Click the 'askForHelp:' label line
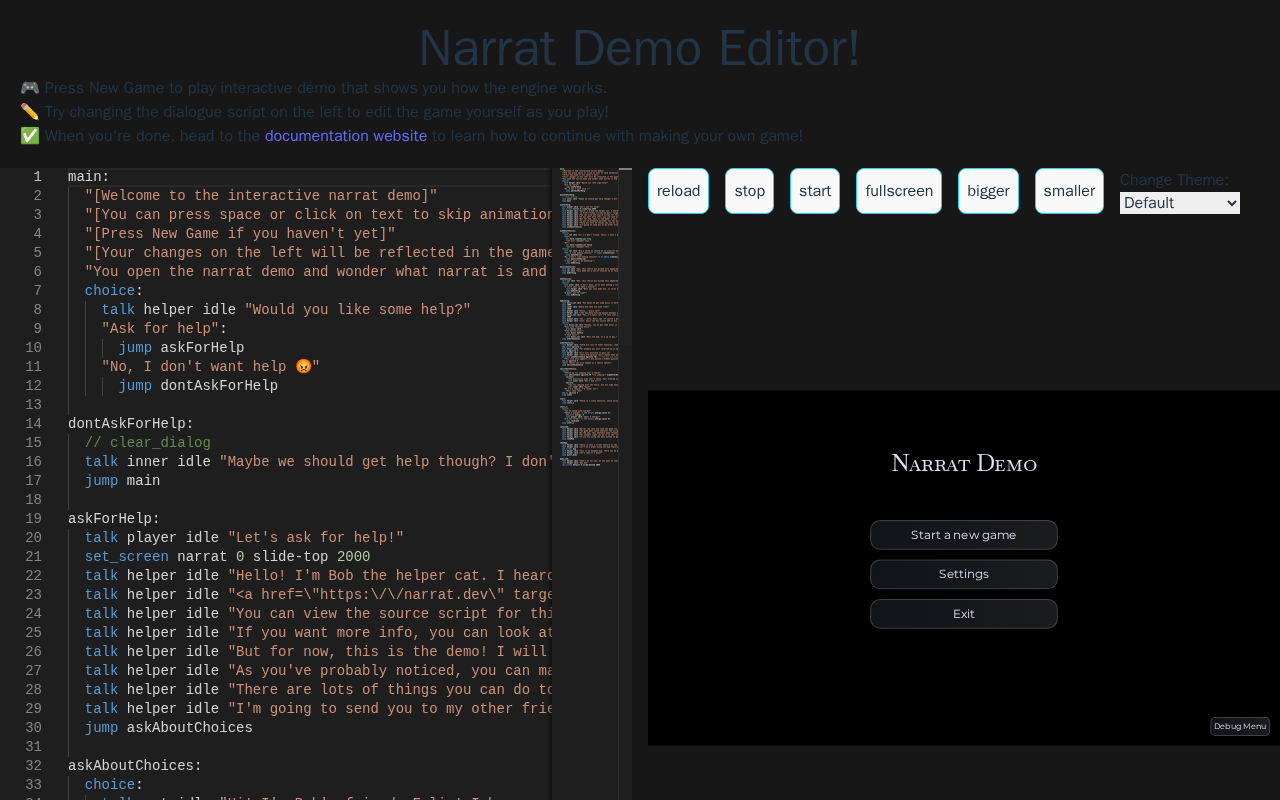The image size is (1280, 800). coord(114,519)
